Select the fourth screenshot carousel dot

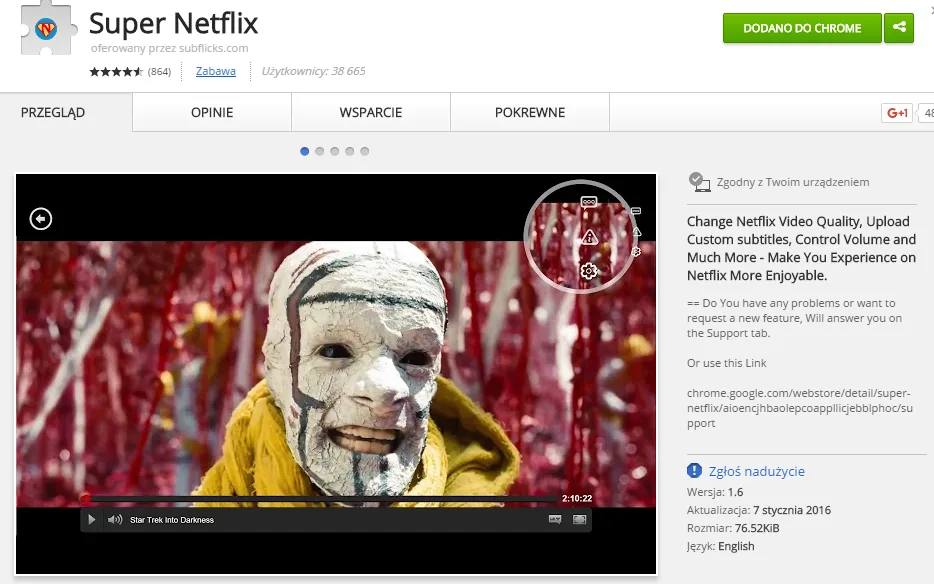click(x=350, y=151)
